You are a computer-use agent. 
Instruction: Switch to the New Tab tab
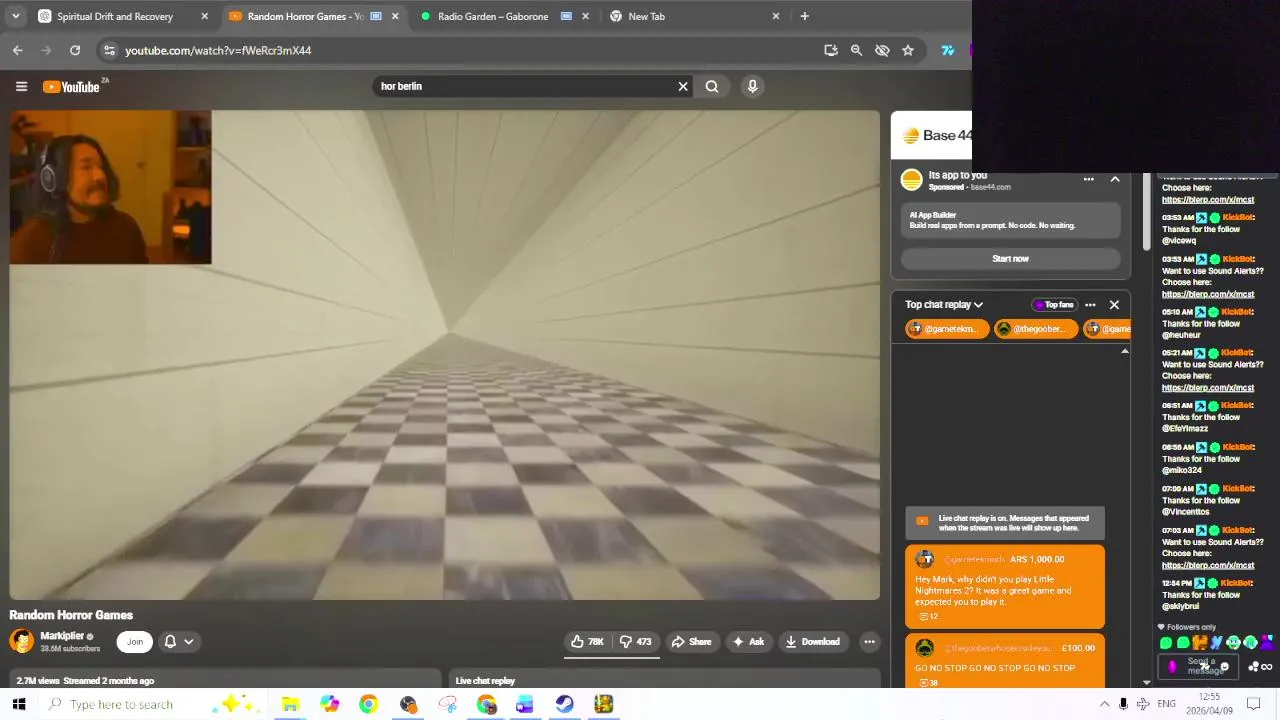pos(646,16)
